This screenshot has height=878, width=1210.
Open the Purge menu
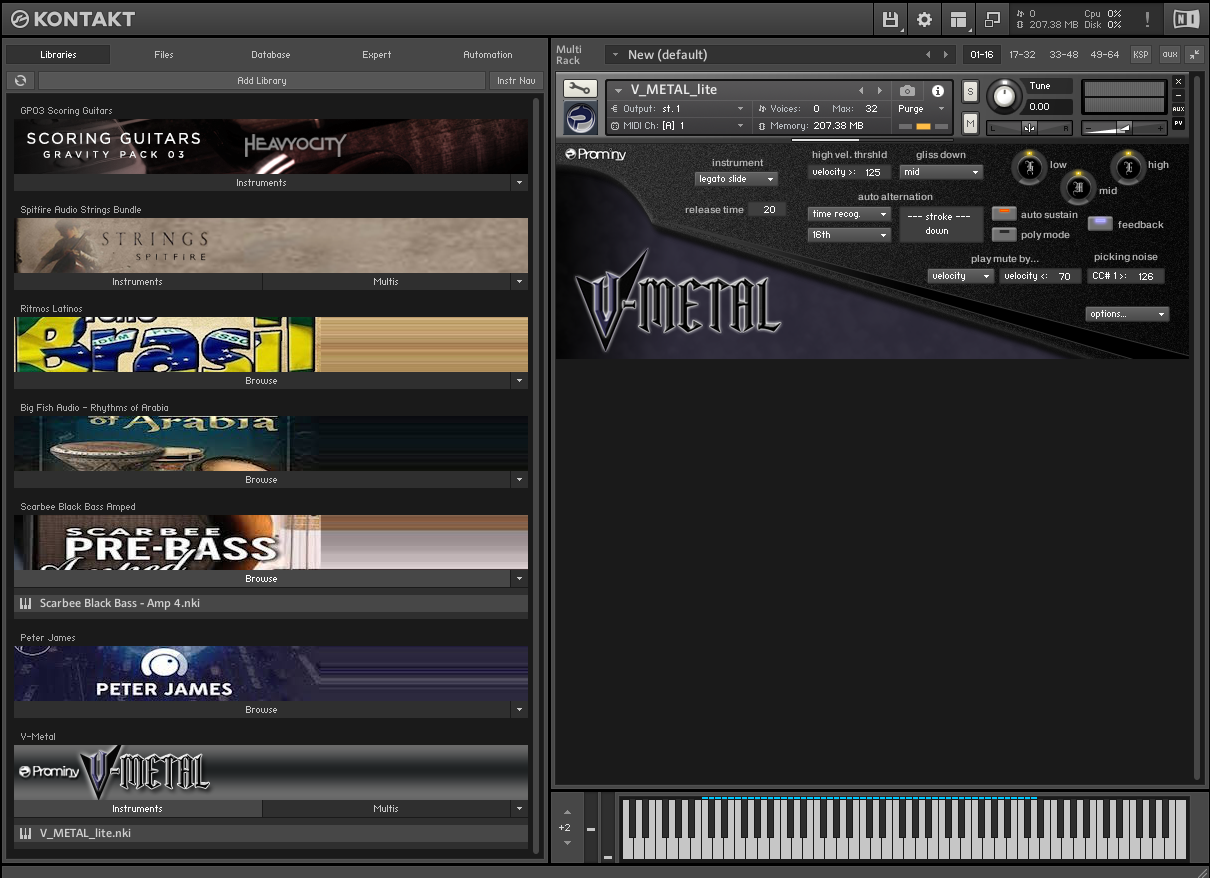pyautogui.click(x=922, y=108)
